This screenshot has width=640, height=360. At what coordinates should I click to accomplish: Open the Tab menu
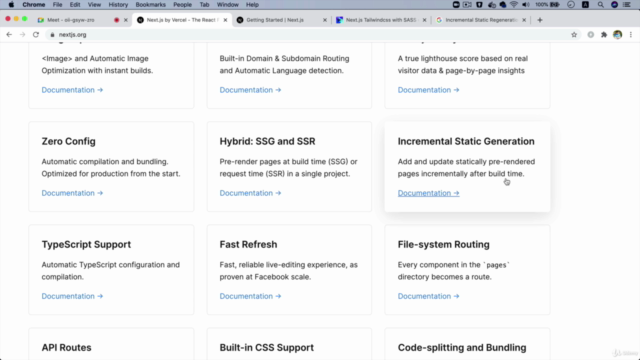[x=204, y=4]
